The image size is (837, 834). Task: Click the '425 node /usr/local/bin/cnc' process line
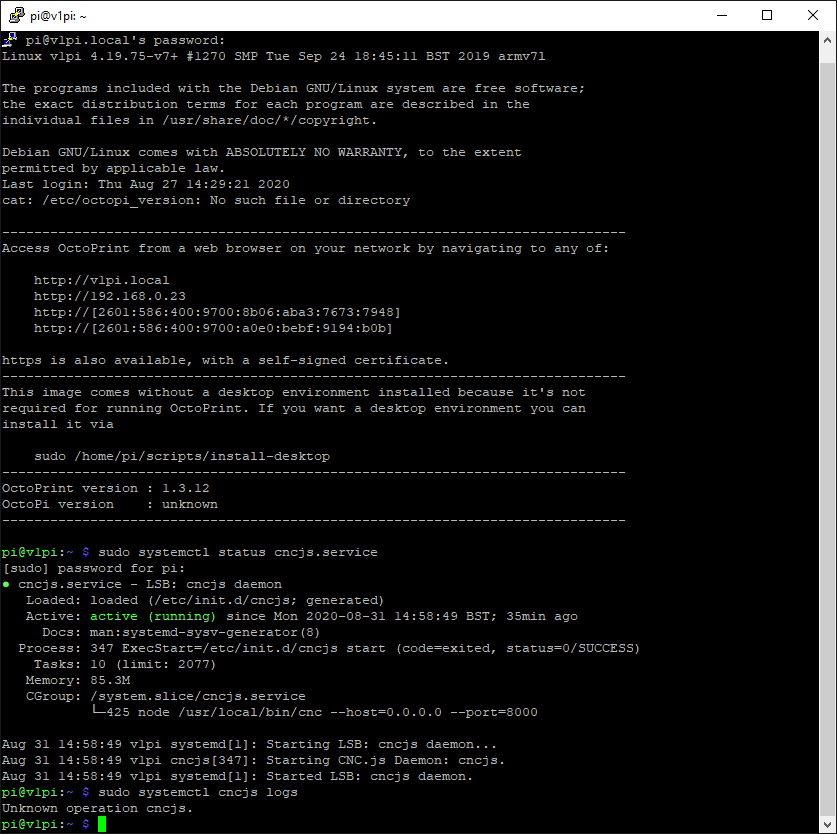click(314, 713)
